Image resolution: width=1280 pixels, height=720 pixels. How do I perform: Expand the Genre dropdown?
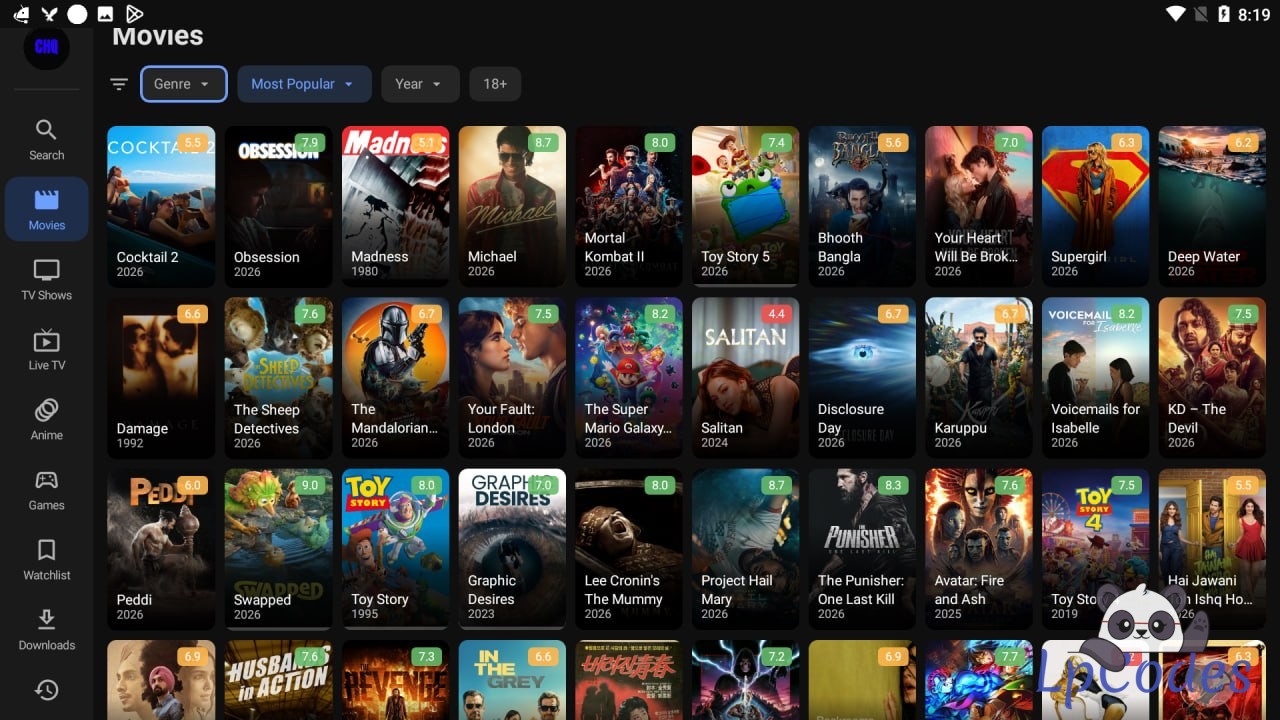tap(184, 84)
